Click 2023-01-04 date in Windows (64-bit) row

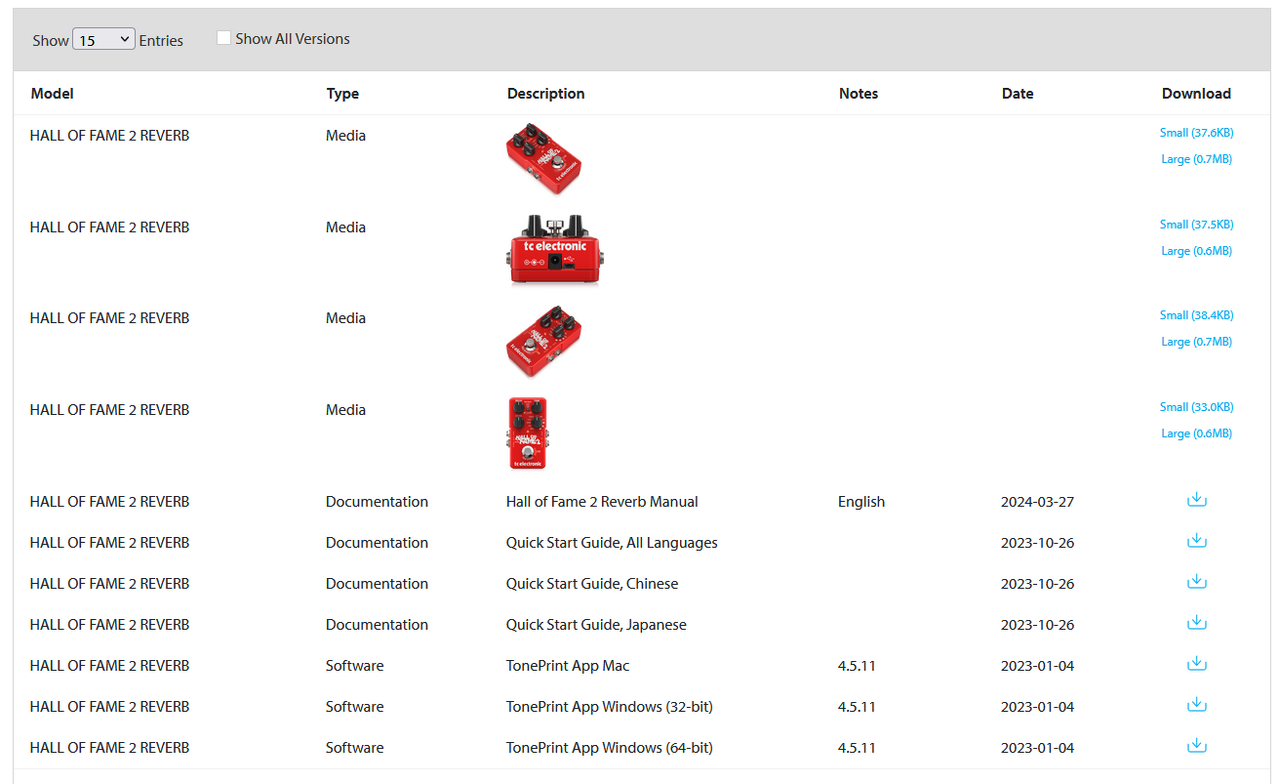(x=1037, y=748)
